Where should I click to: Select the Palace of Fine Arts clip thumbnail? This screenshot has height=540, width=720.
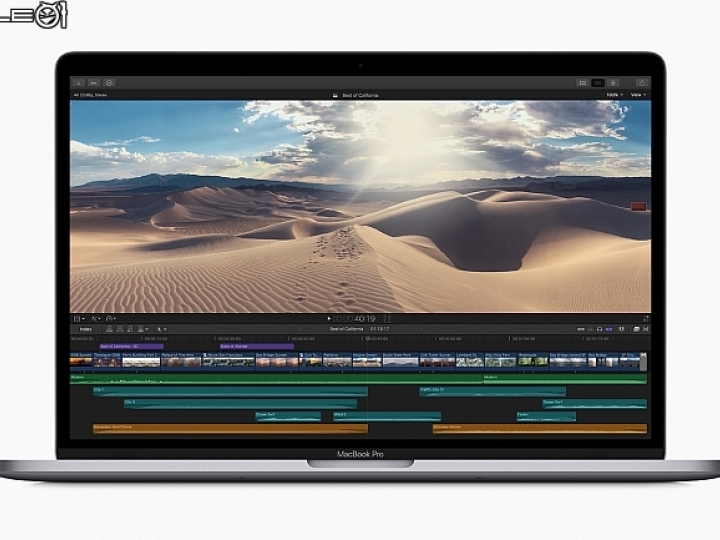tap(181, 360)
